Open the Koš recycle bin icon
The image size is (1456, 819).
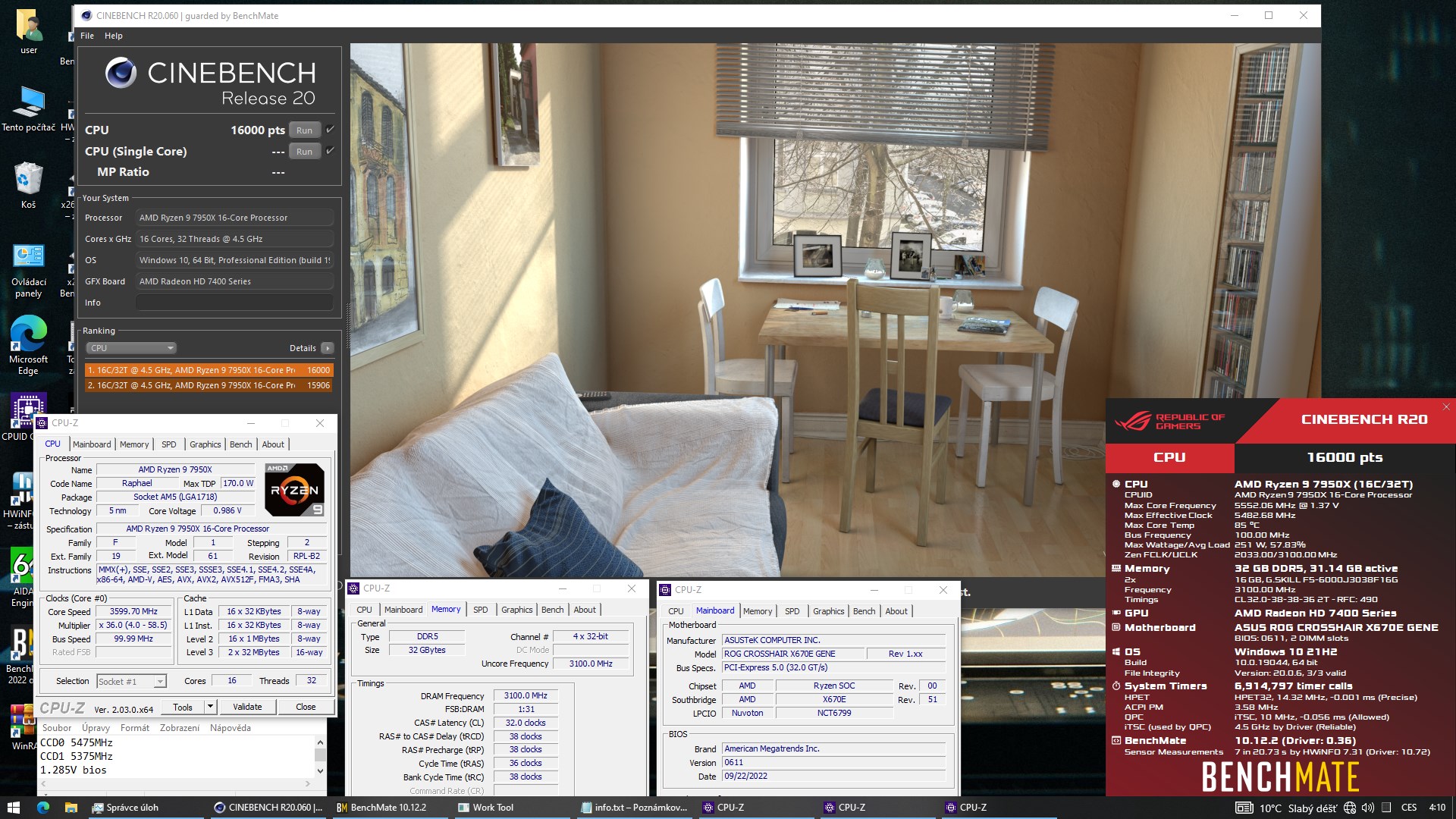[x=29, y=186]
